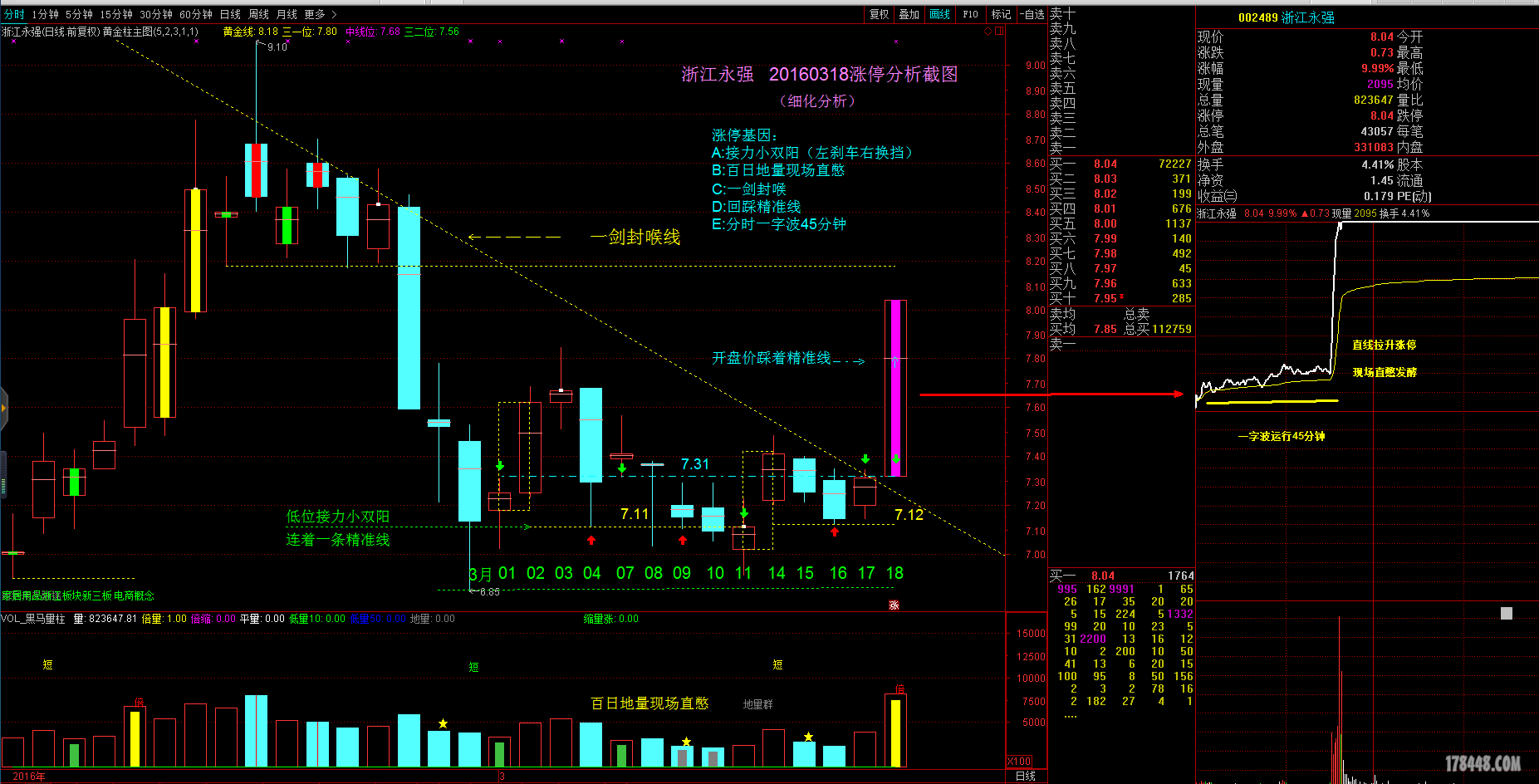Remove stock via -自选 button
Image resolution: width=1539 pixels, height=784 pixels.
[x=1032, y=14]
